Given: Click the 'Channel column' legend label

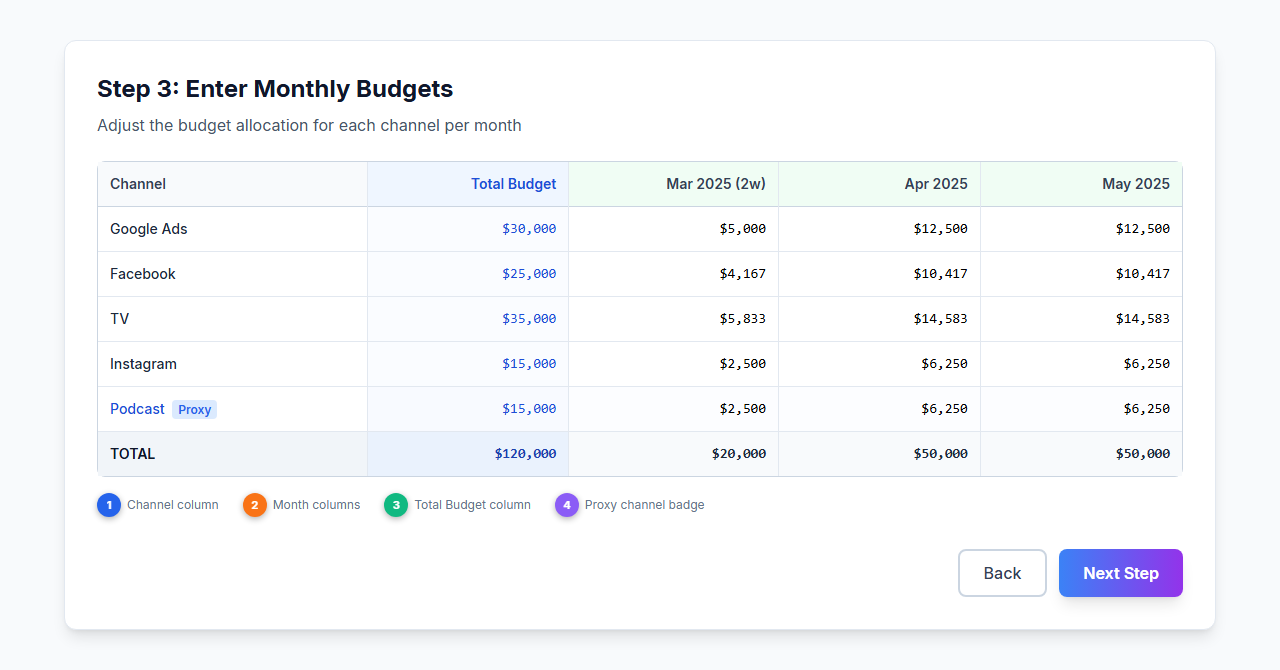Looking at the screenshot, I should pyautogui.click(x=172, y=505).
